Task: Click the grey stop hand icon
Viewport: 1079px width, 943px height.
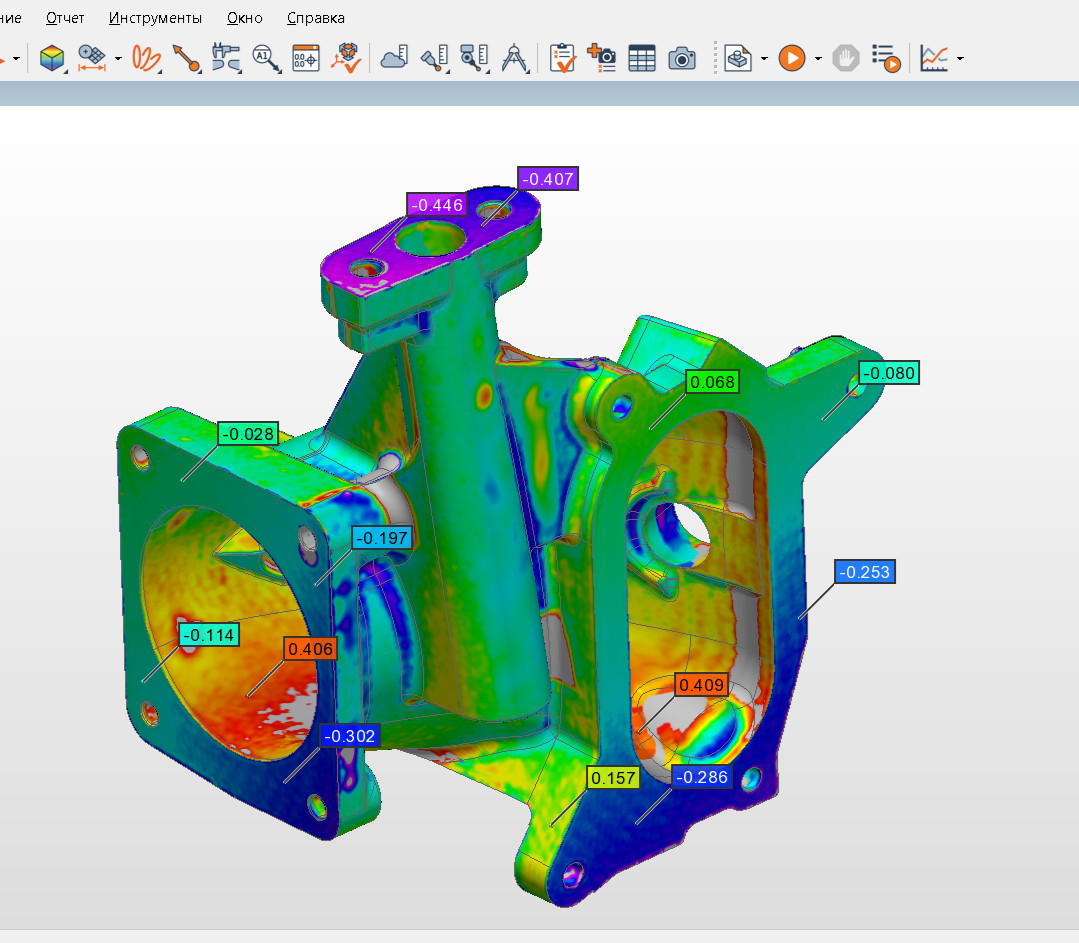Action: pos(846,59)
